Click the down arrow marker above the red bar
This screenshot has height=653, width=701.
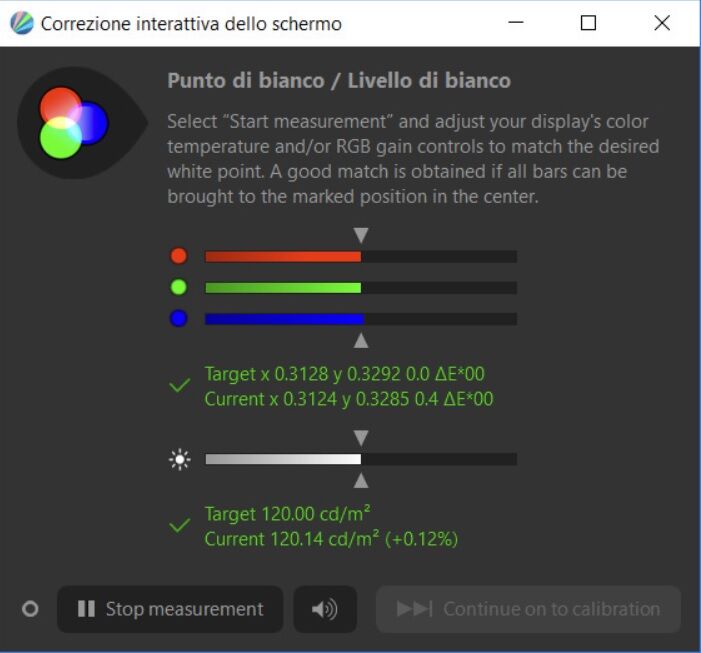click(361, 235)
